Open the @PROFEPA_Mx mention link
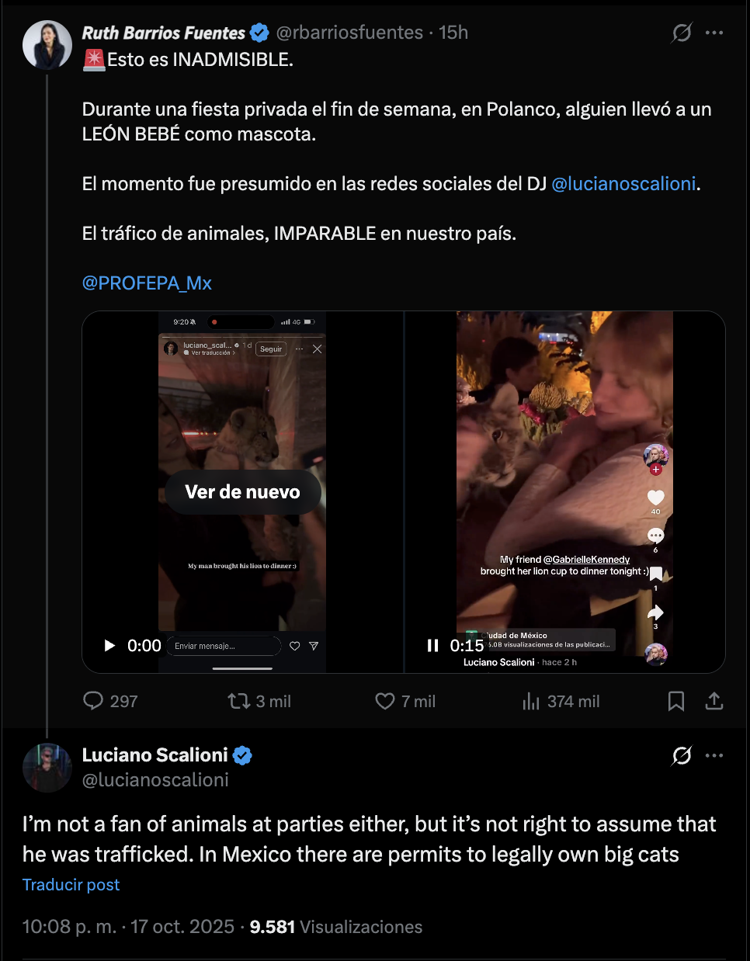The height and width of the screenshot is (961, 750). (x=147, y=283)
